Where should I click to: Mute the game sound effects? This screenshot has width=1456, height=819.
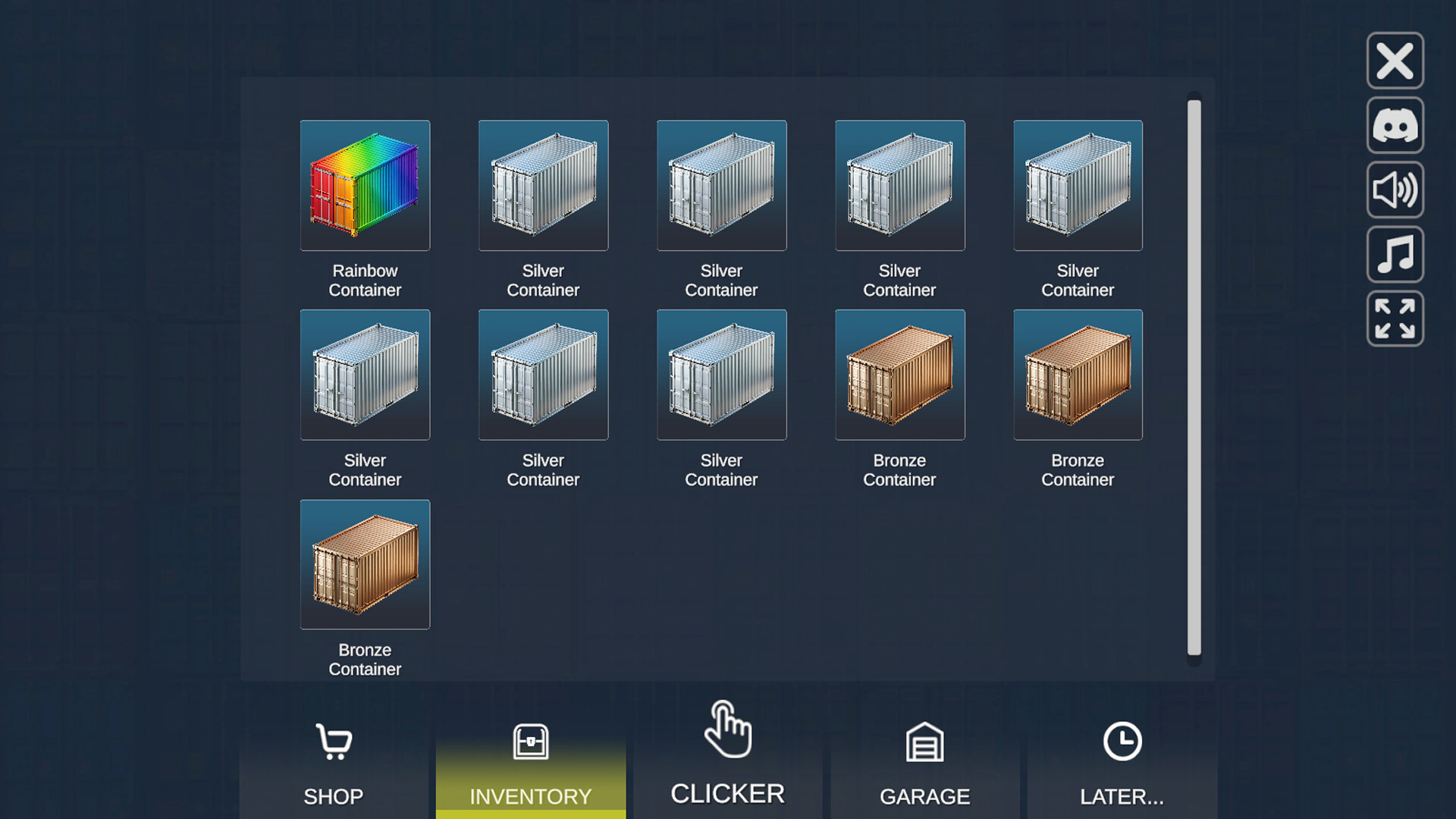pyautogui.click(x=1395, y=190)
